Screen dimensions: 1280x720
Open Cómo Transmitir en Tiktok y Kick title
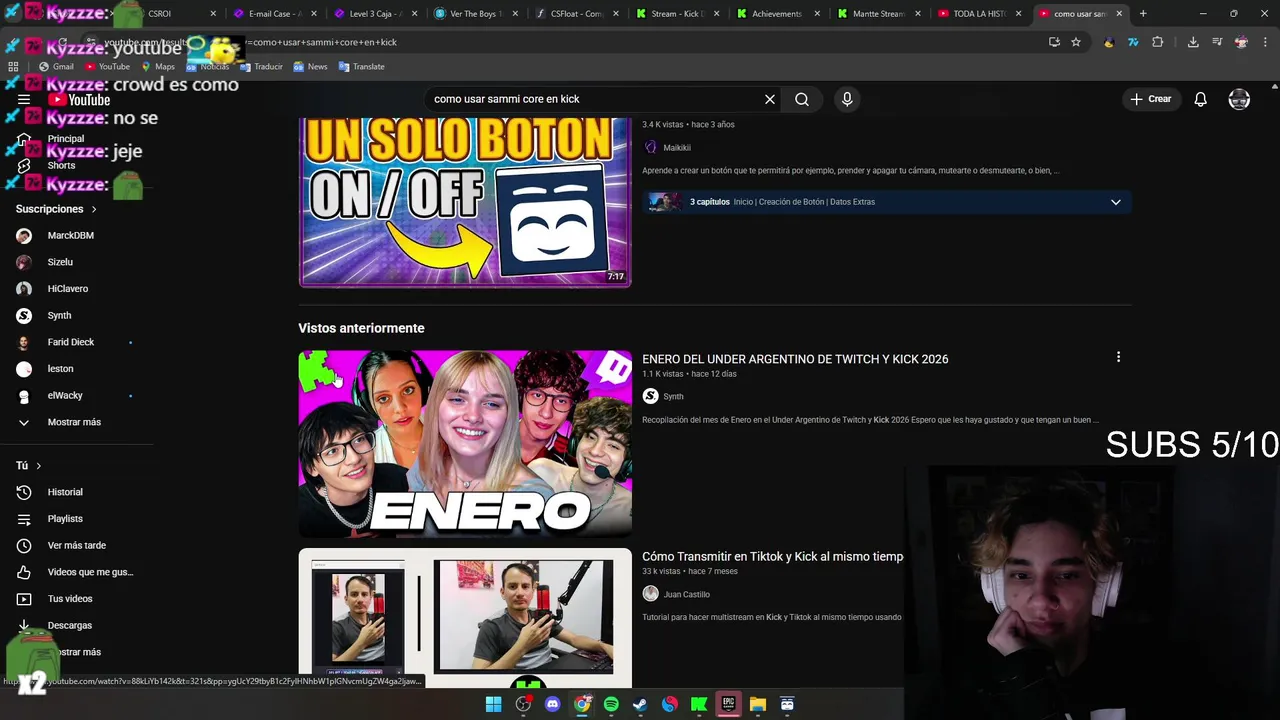point(772,556)
